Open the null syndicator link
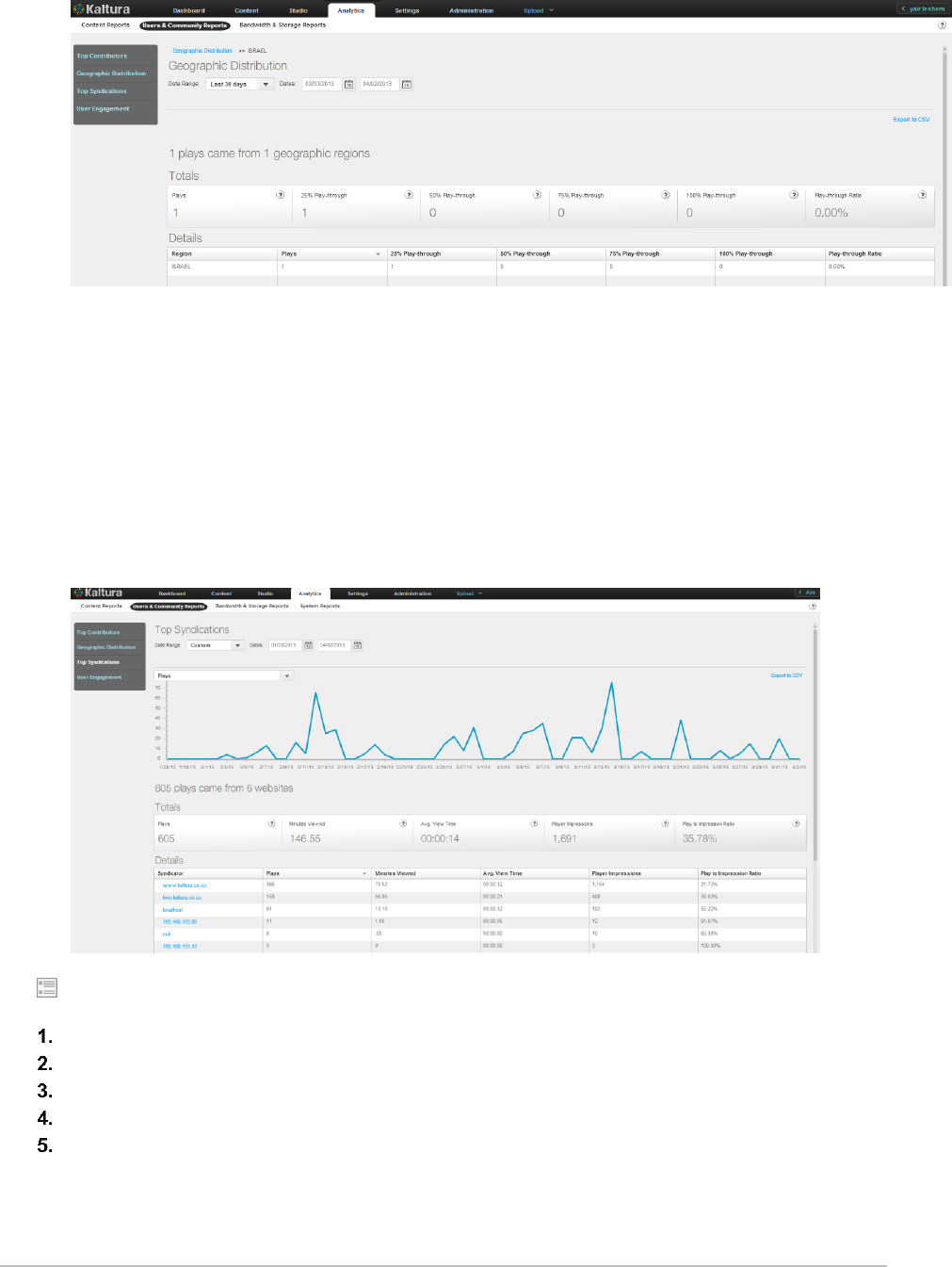The image size is (952, 1267). tap(167, 934)
